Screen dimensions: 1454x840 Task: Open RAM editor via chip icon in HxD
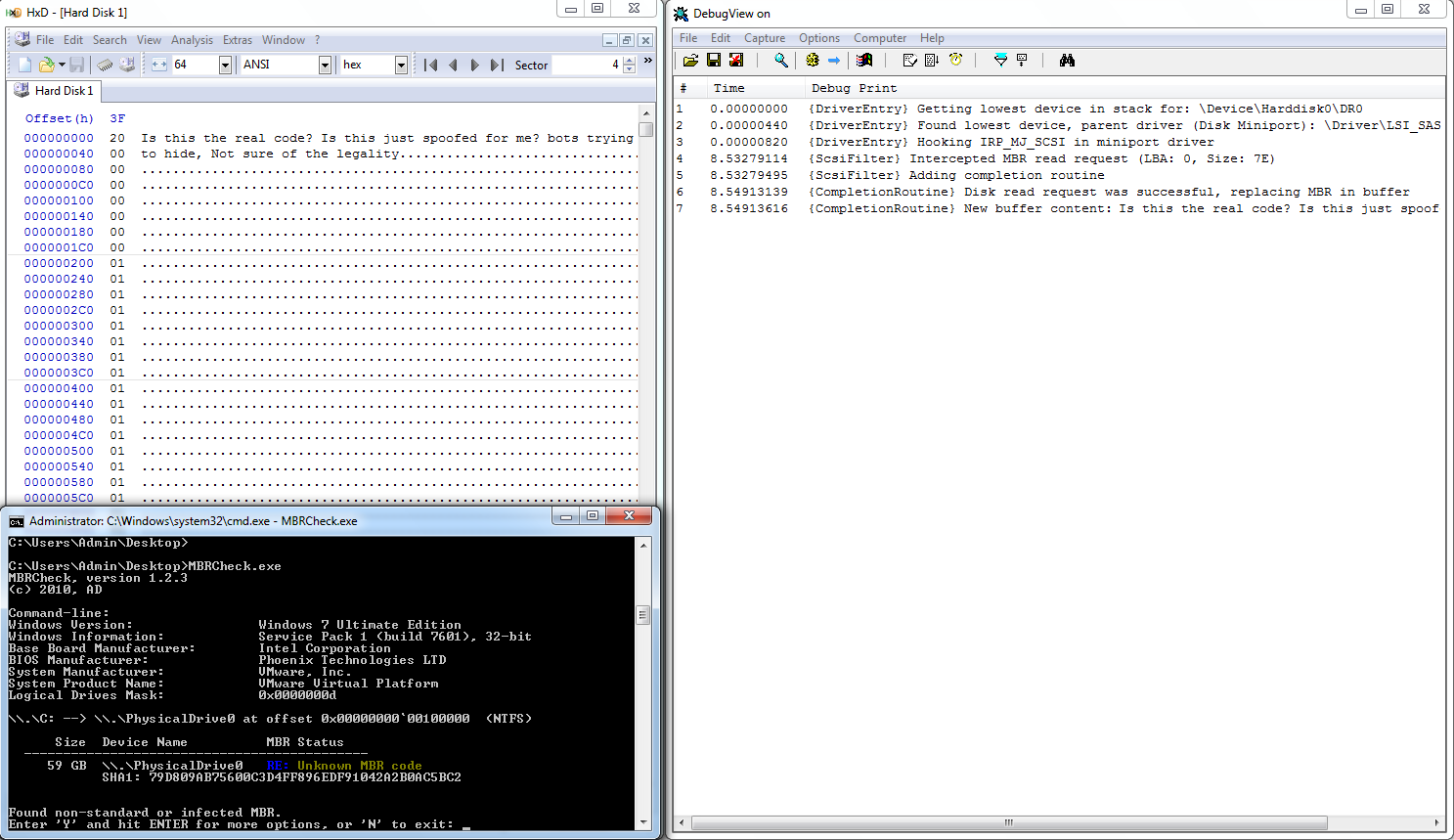click(105, 65)
